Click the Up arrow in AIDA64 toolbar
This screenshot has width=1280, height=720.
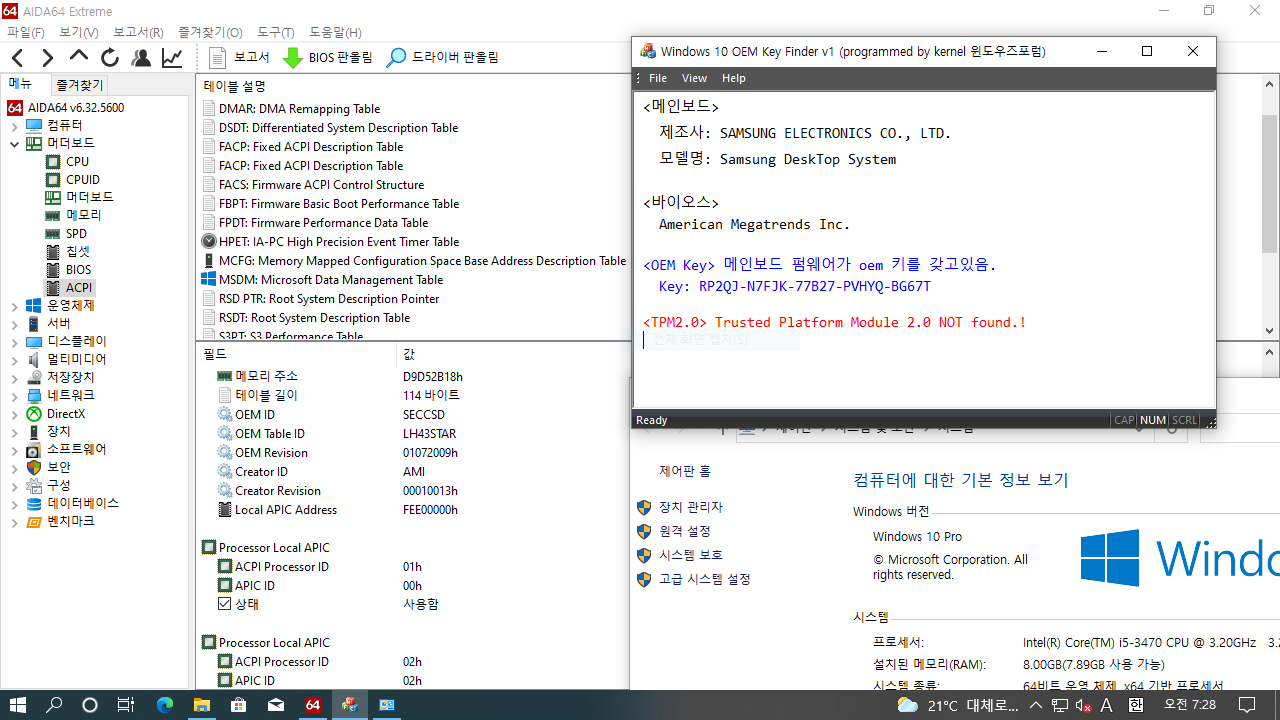(x=79, y=57)
